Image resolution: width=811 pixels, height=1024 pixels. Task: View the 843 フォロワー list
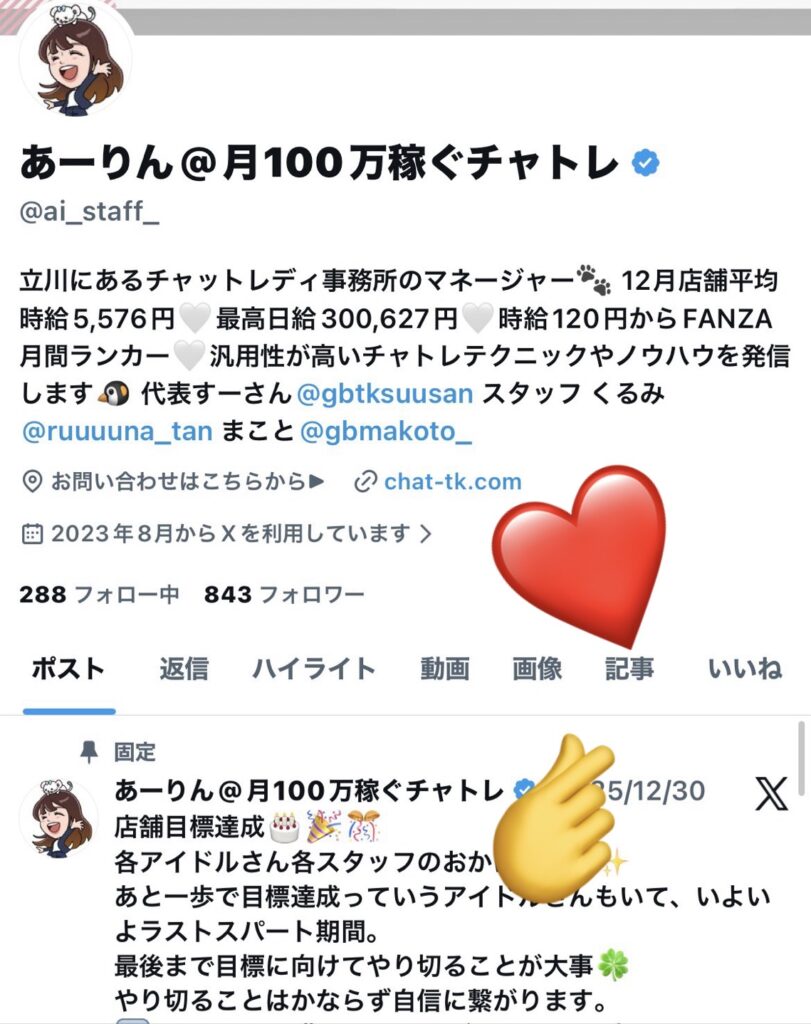(284, 594)
